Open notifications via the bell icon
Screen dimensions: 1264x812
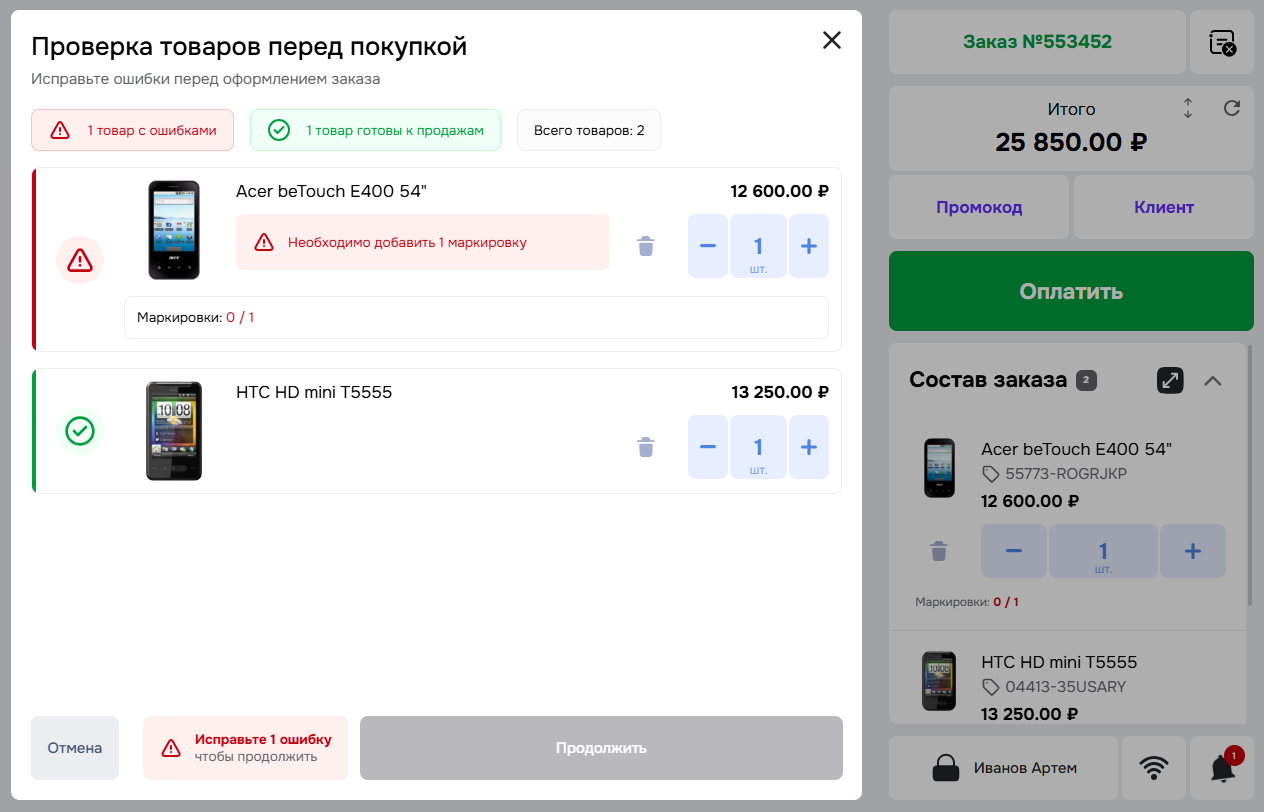coord(1222,768)
